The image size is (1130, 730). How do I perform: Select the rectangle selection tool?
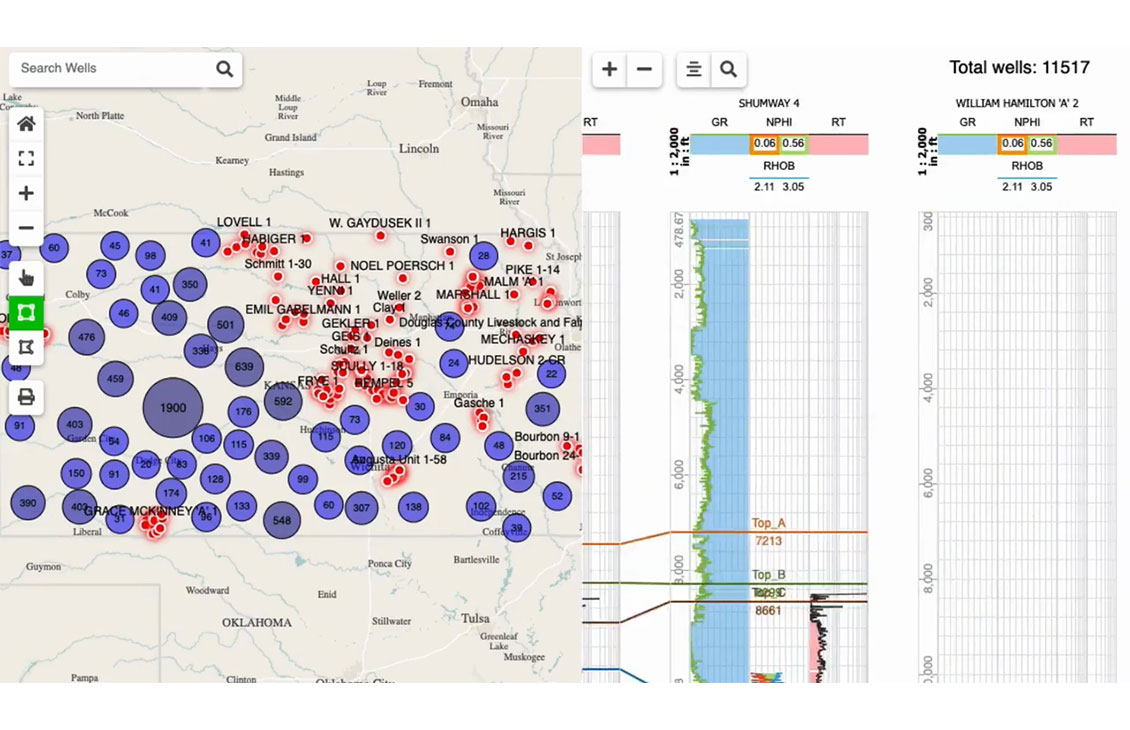[26, 313]
